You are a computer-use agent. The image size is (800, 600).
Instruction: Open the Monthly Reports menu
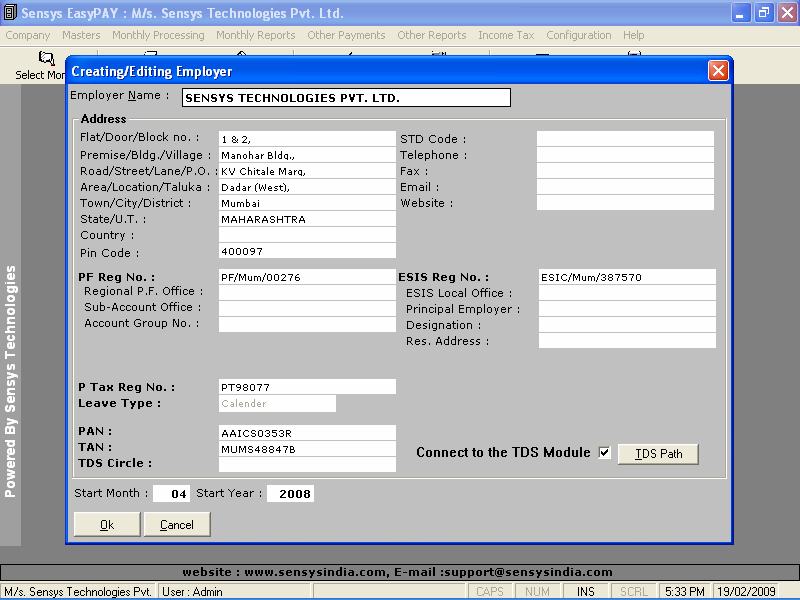tap(256, 35)
